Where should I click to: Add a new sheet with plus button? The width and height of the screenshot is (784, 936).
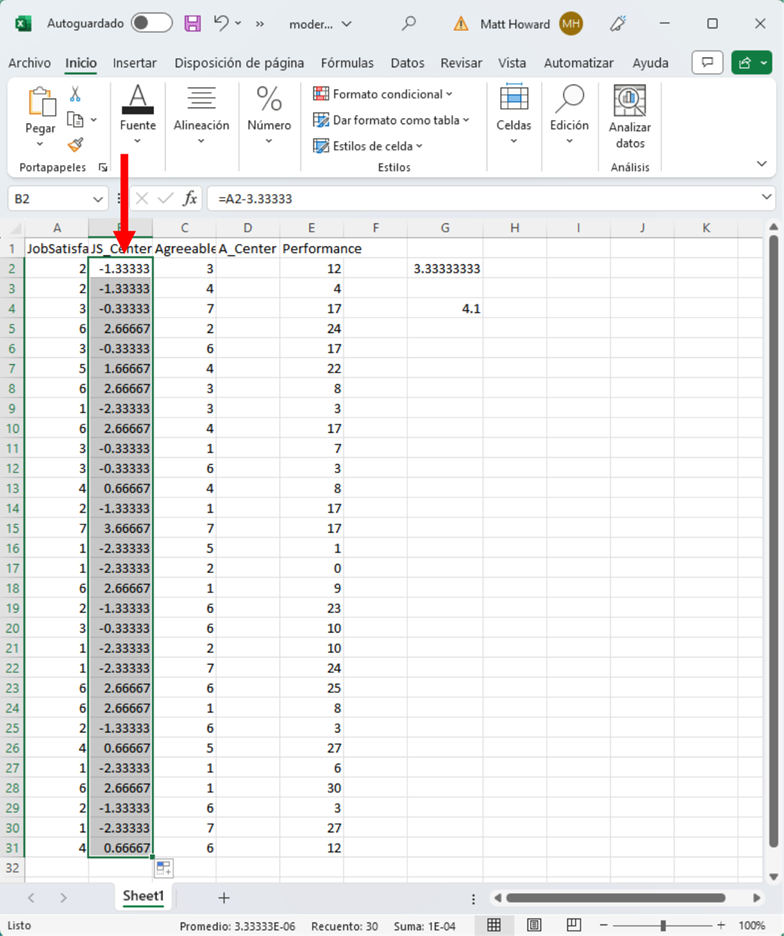[x=224, y=897]
